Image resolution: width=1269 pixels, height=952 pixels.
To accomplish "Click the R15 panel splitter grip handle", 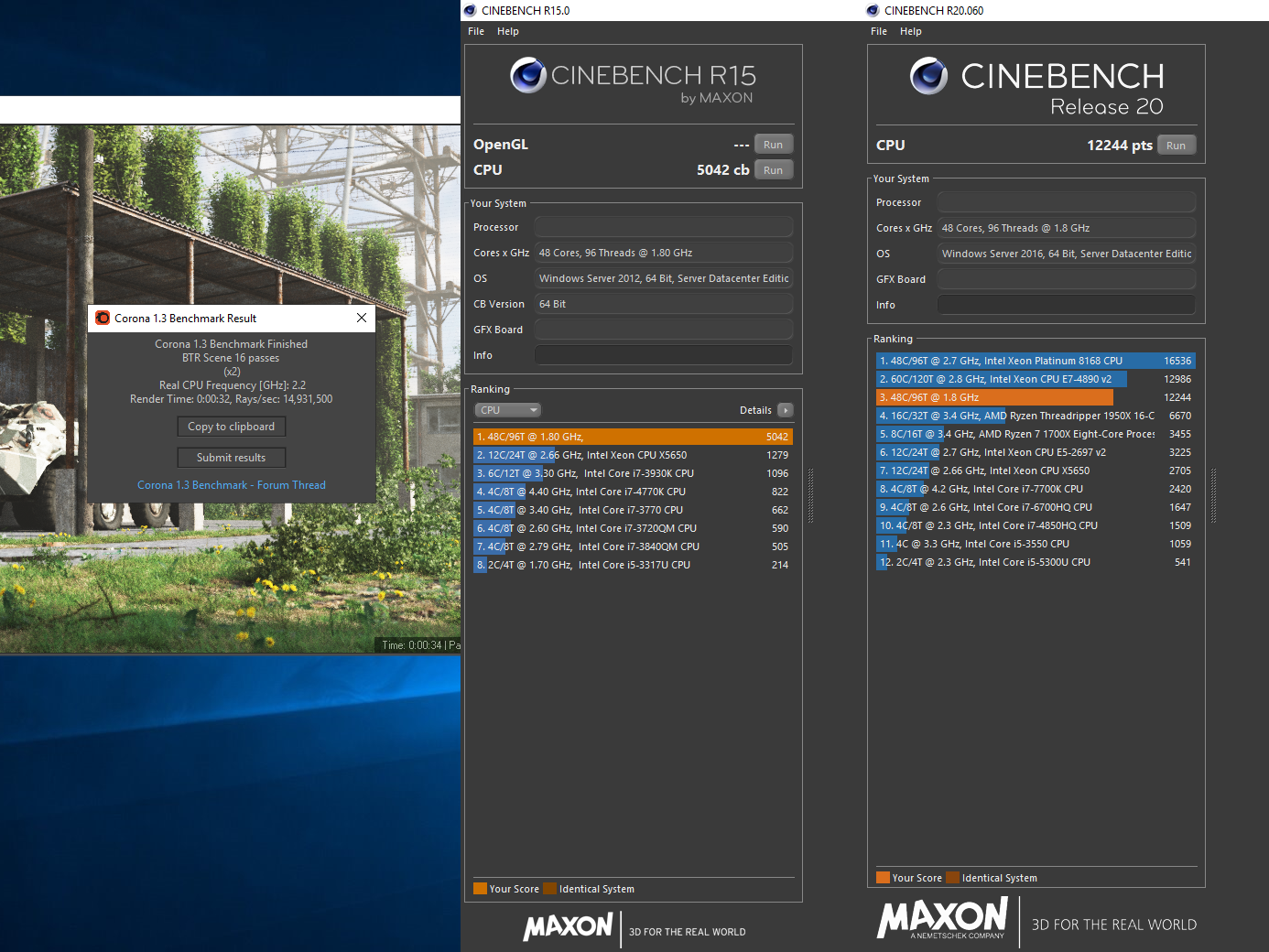I will point(810,495).
